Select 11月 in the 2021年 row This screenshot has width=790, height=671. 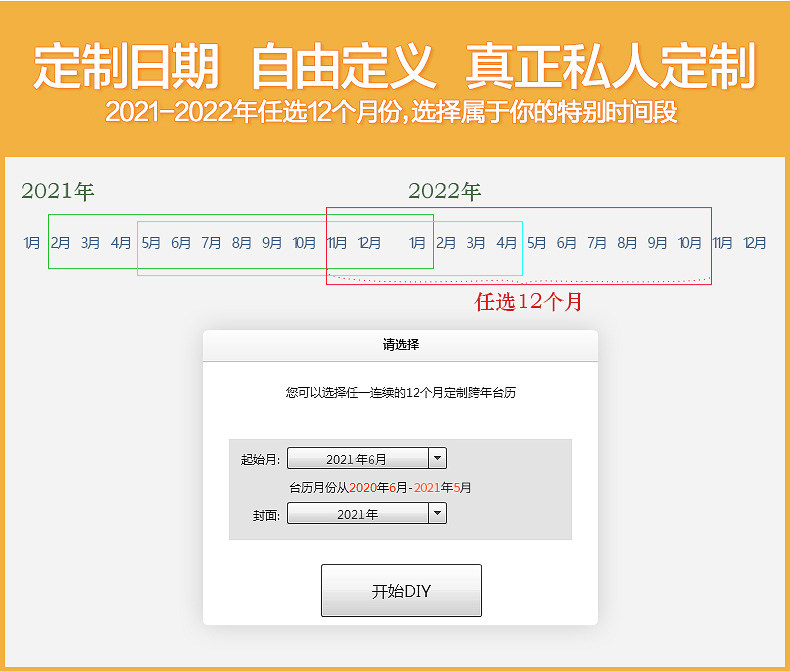pos(337,243)
